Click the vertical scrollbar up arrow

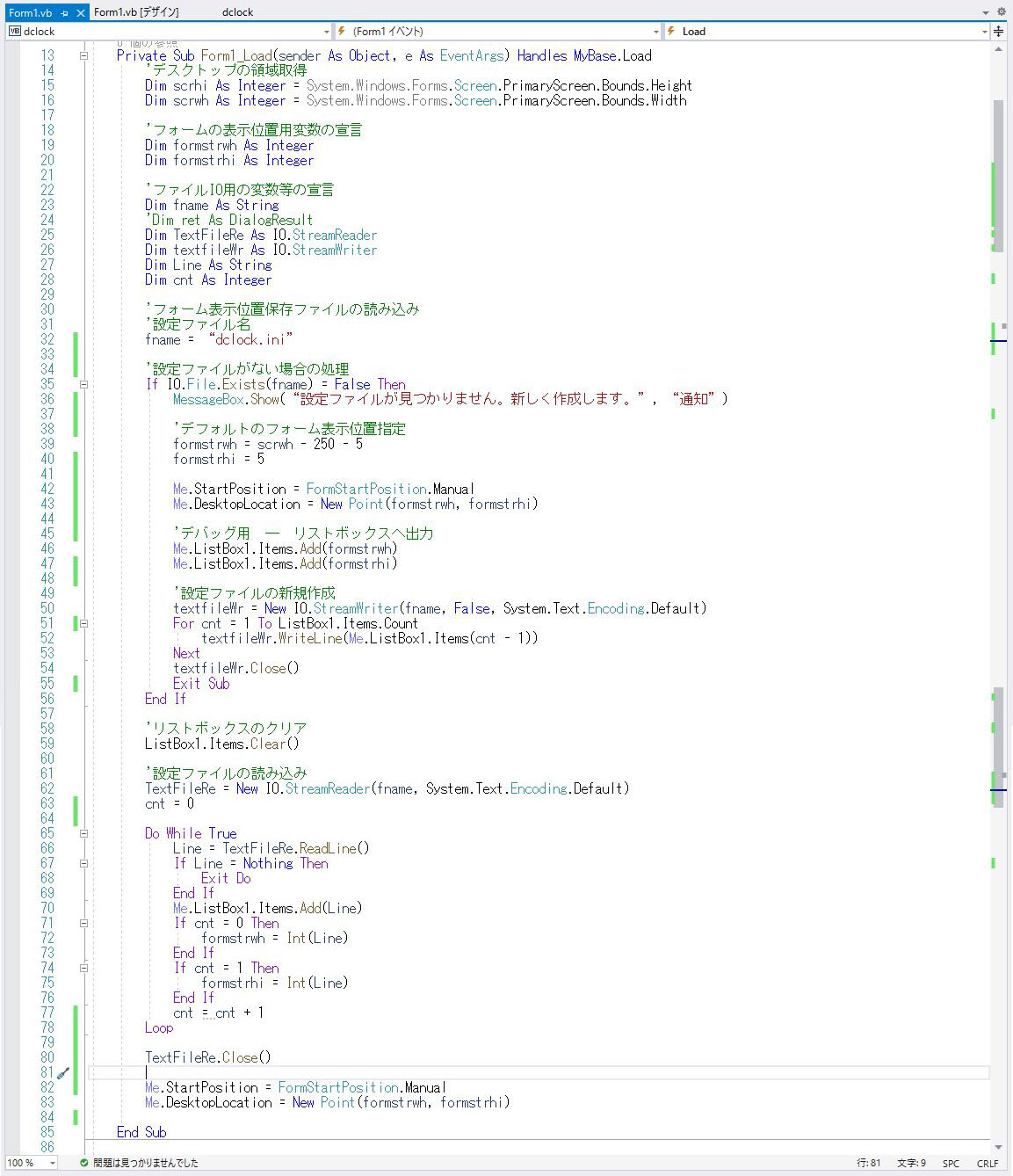coord(998,49)
